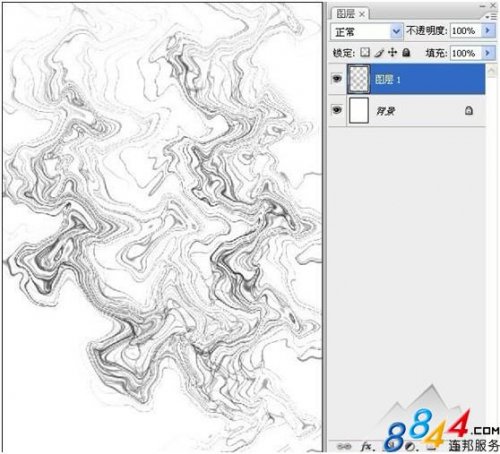Hide 图层 1 using its eye icon

(337, 79)
